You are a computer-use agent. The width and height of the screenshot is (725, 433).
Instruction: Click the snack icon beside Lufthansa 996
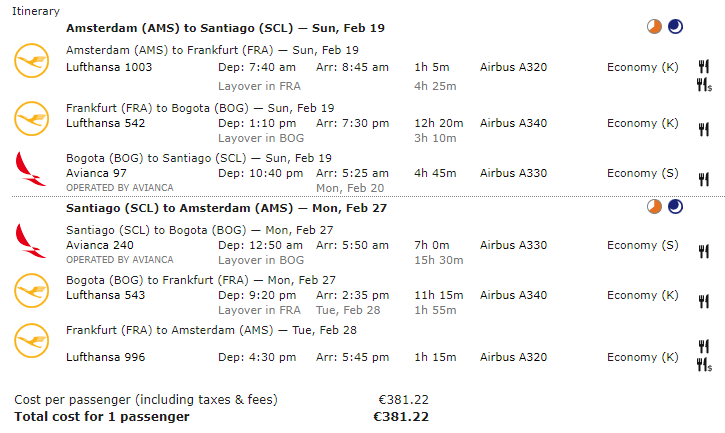click(x=704, y=365)
